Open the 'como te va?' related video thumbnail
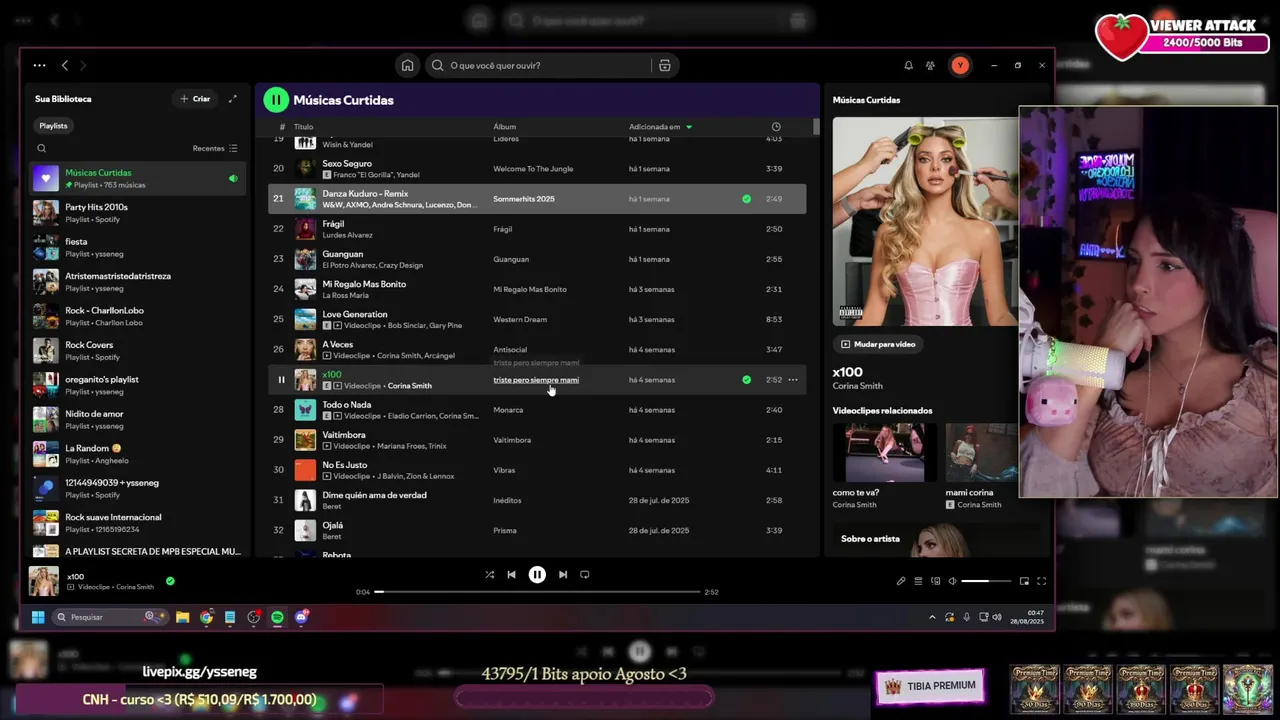This screenshot has height=720, width=1280. [885, 453]
